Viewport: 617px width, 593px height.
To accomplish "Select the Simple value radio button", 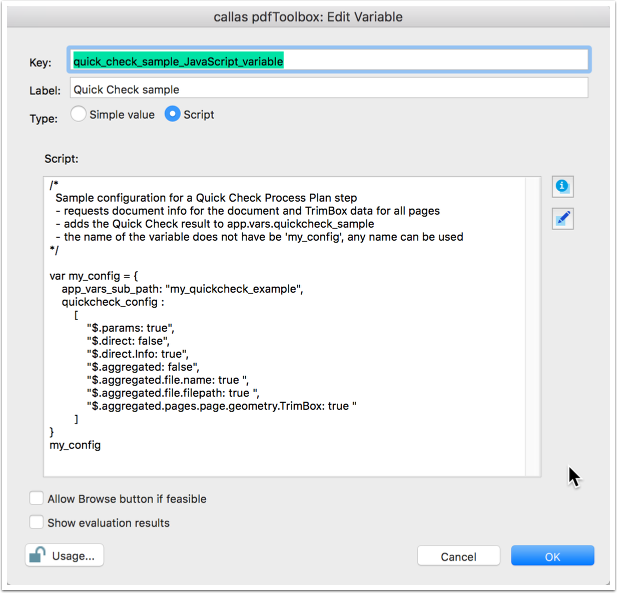I will point(78,114).
